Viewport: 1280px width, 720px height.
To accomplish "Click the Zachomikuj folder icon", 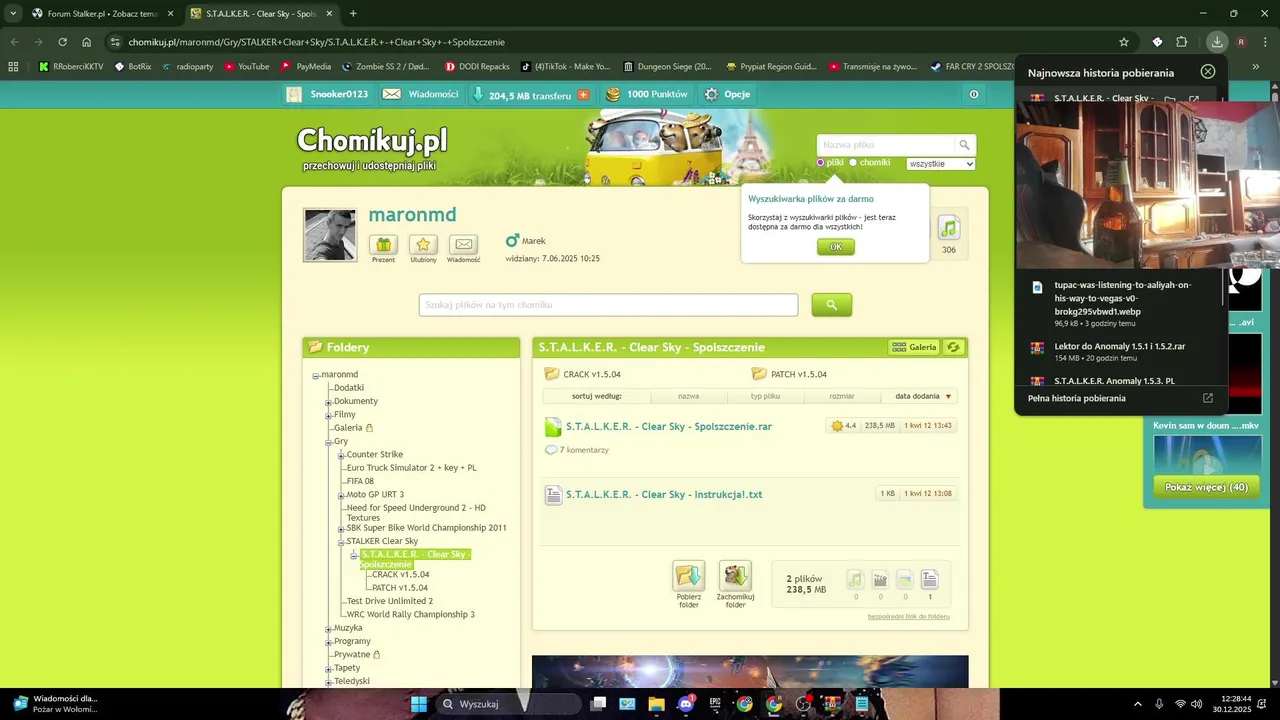I will point(735,576).
